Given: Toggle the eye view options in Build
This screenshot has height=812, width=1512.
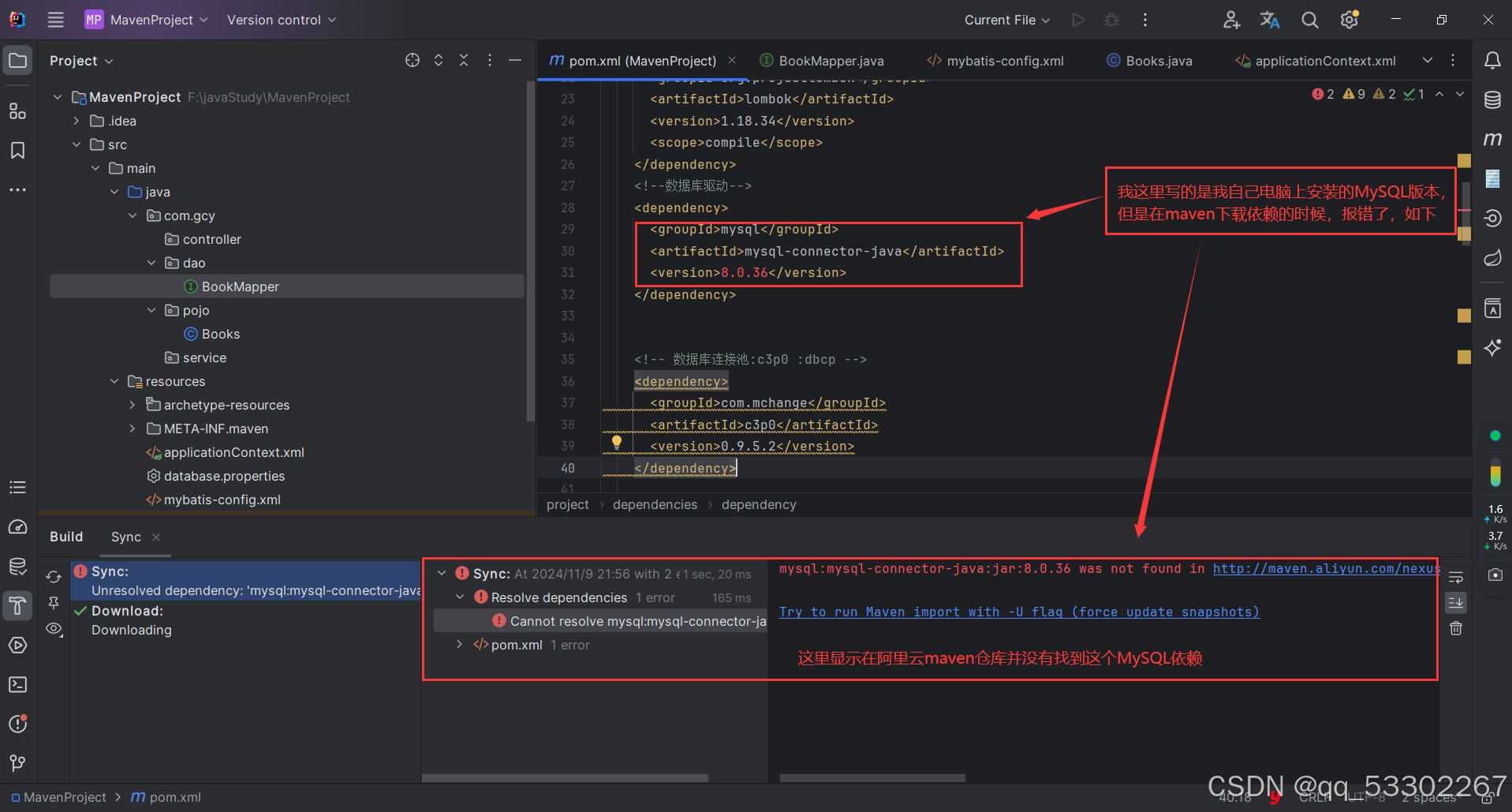Looking at the screenshot, I should 54,629.
